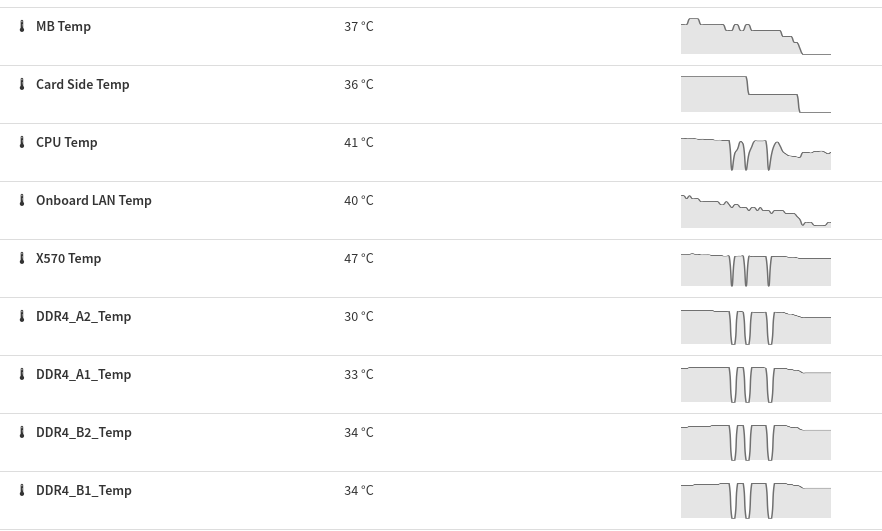
Task: Click the thermometer icon beside X570 Temp
Action: pyautogui.click(x=22, y=258)
